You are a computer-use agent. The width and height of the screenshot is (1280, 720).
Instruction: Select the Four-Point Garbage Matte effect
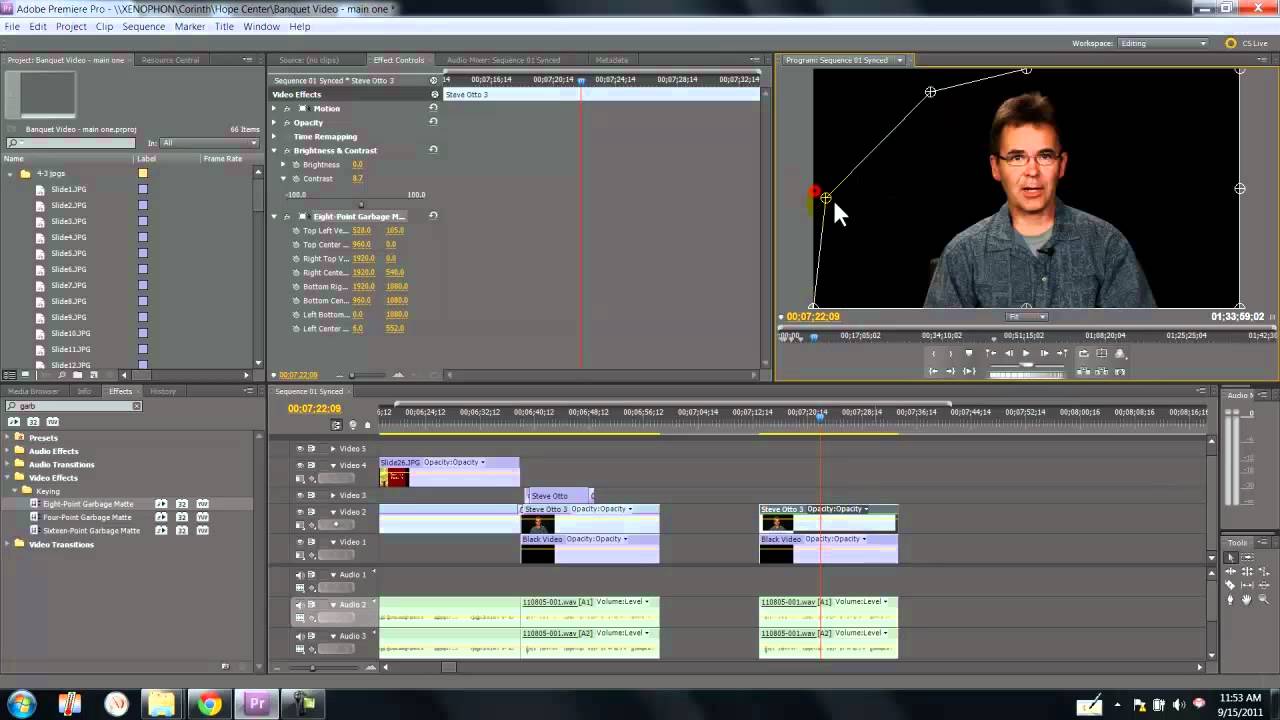click(87, 517)
